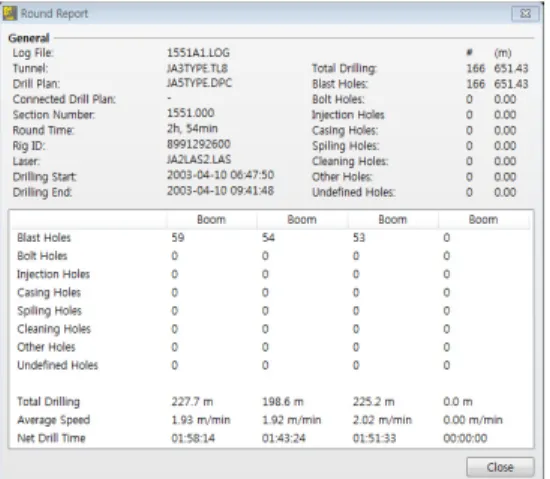Select total drilling value 0.0 m

(458, 402)
